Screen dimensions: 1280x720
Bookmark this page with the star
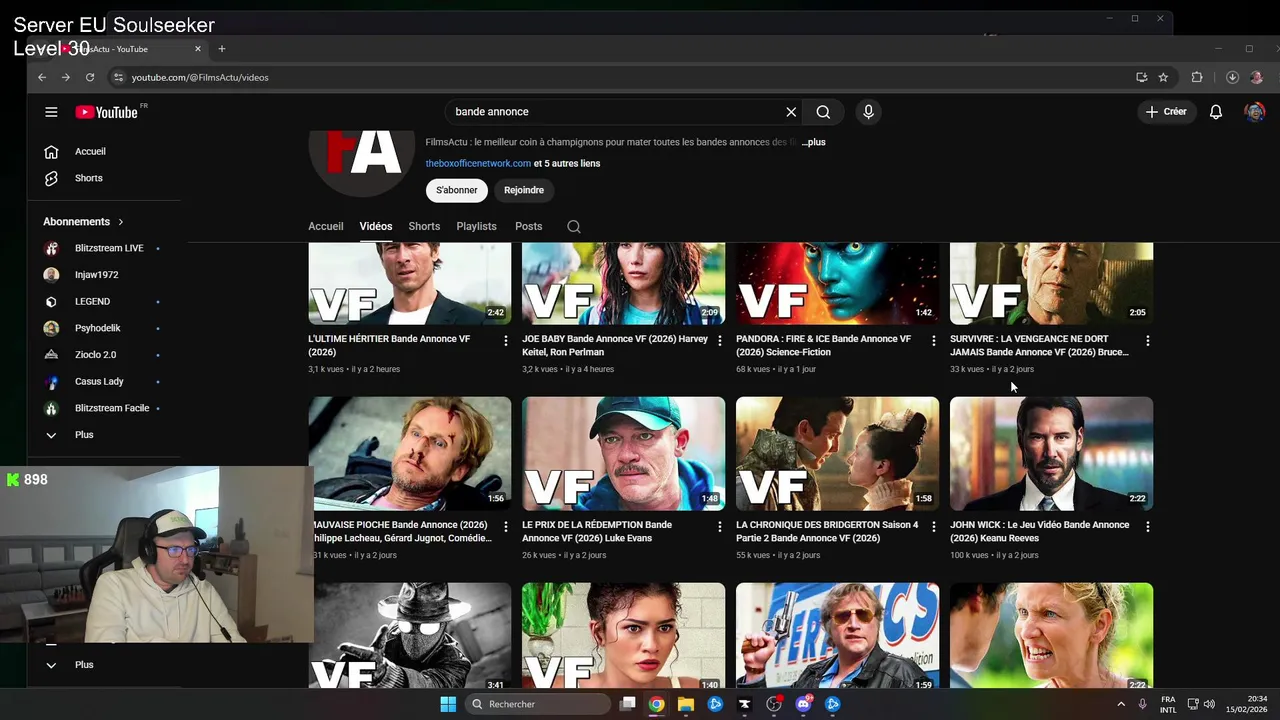click(x=1163, y=77)
